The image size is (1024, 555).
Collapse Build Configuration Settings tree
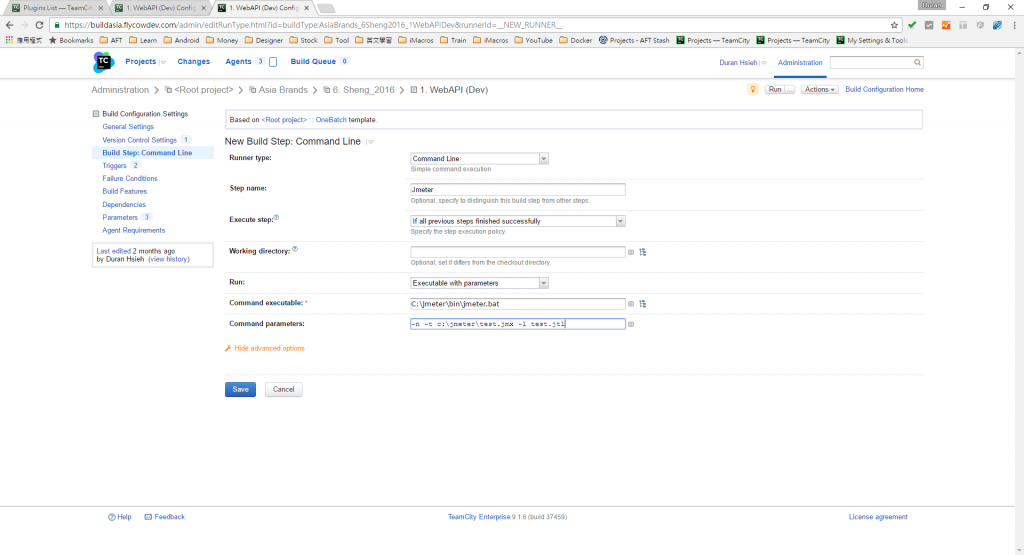click(x=96, y=114)
